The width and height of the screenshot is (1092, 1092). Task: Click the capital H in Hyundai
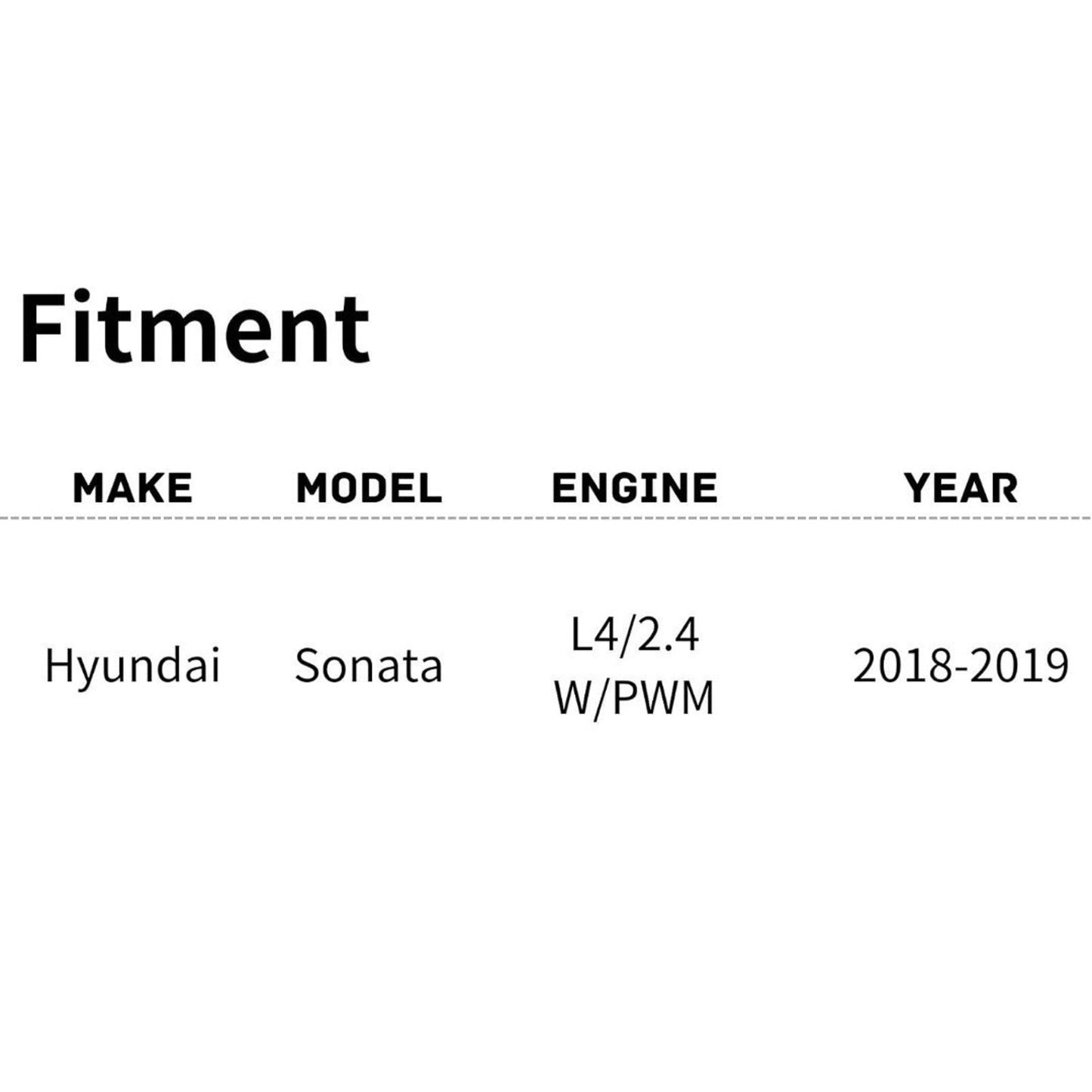click(x=57, y=664)
